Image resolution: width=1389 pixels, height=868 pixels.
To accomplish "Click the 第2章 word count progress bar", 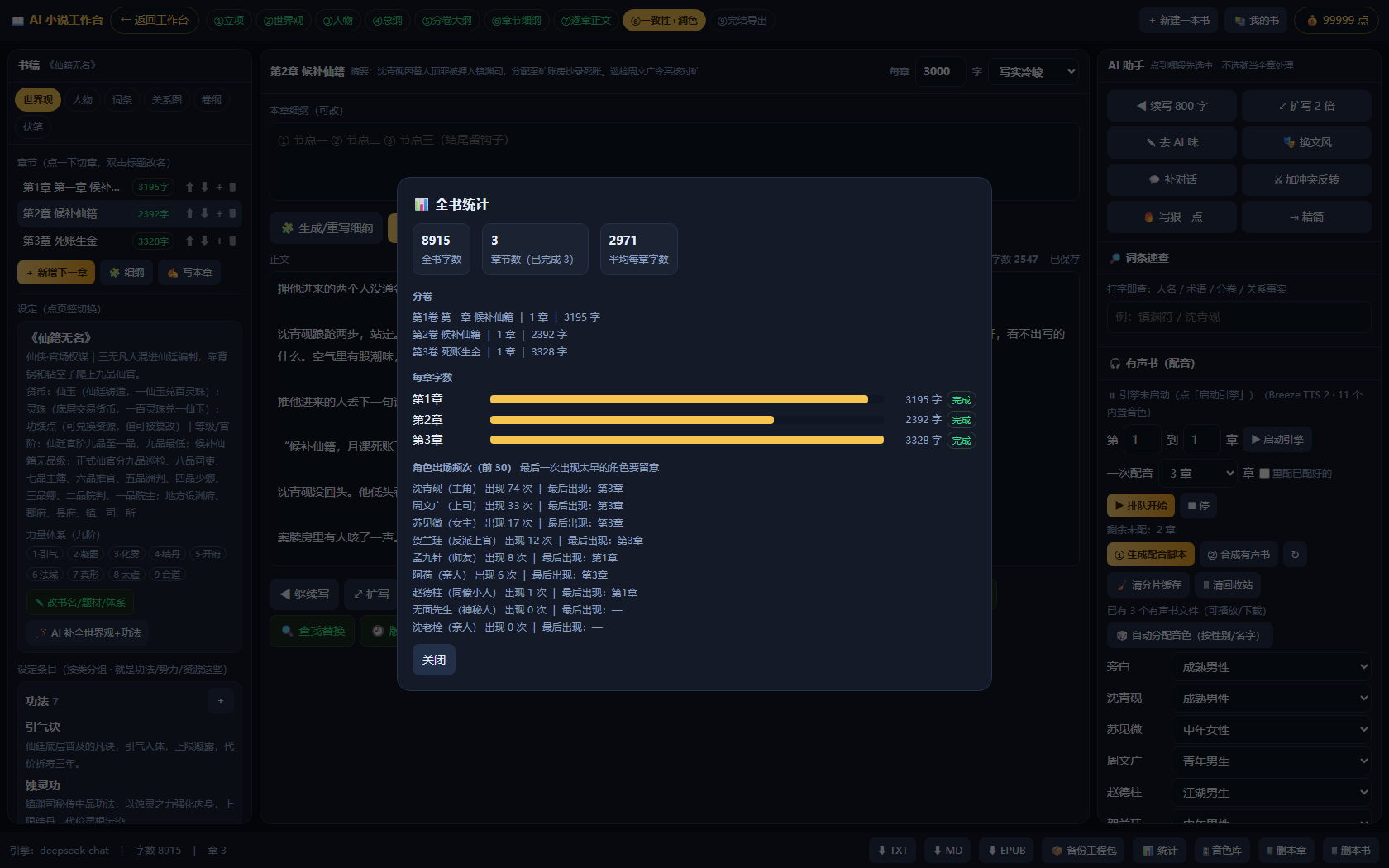I will (686, 420).
